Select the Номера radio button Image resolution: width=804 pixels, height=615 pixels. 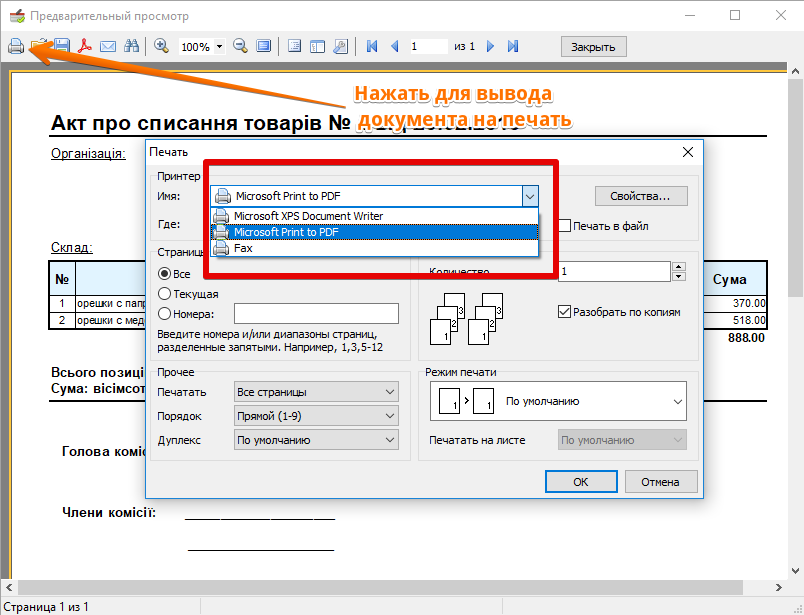coord(164,313)
